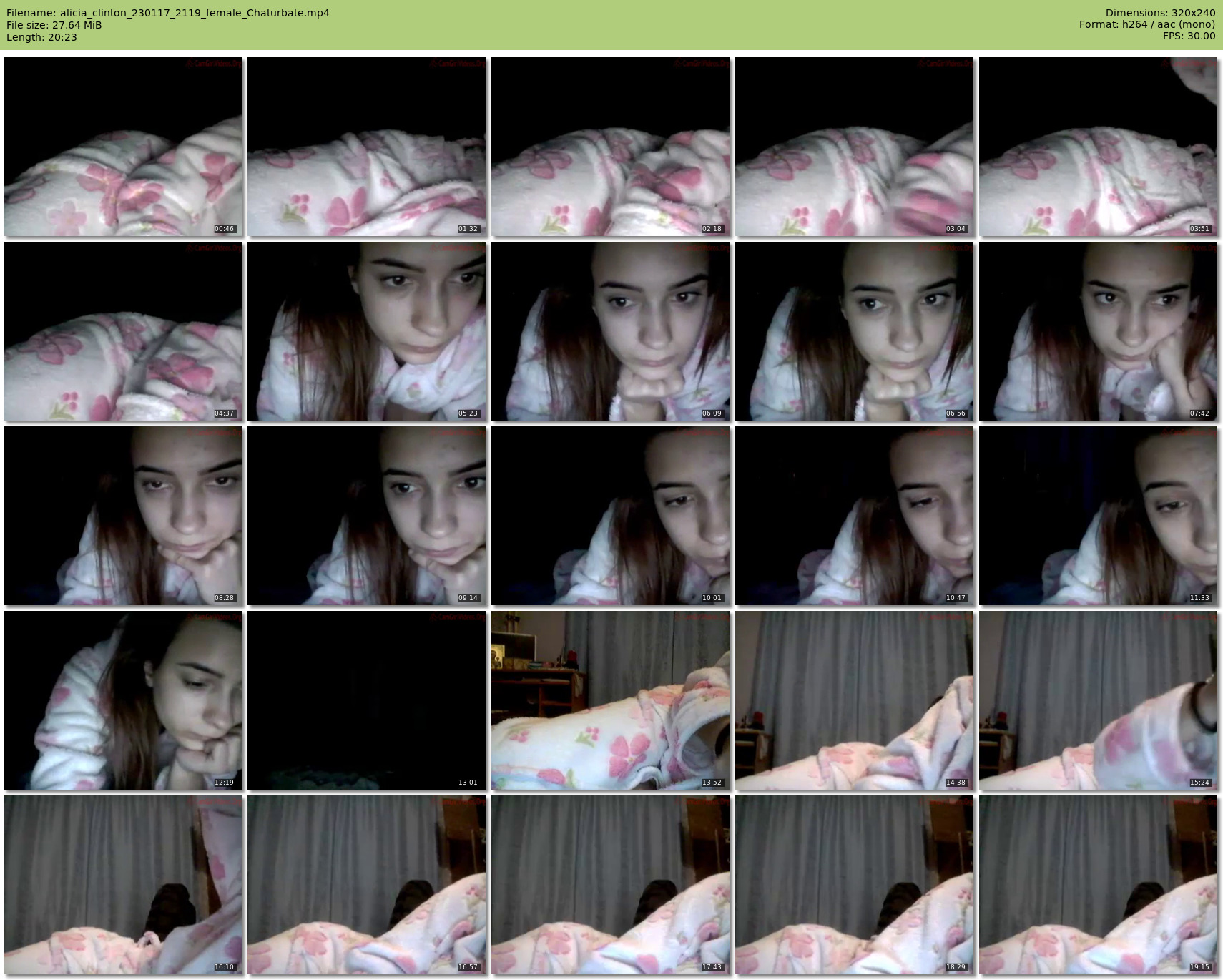Click the Dimensions 320x240 label
Image resolution: width=1223 pixels, height=980 pixels.
point(1160,13)
